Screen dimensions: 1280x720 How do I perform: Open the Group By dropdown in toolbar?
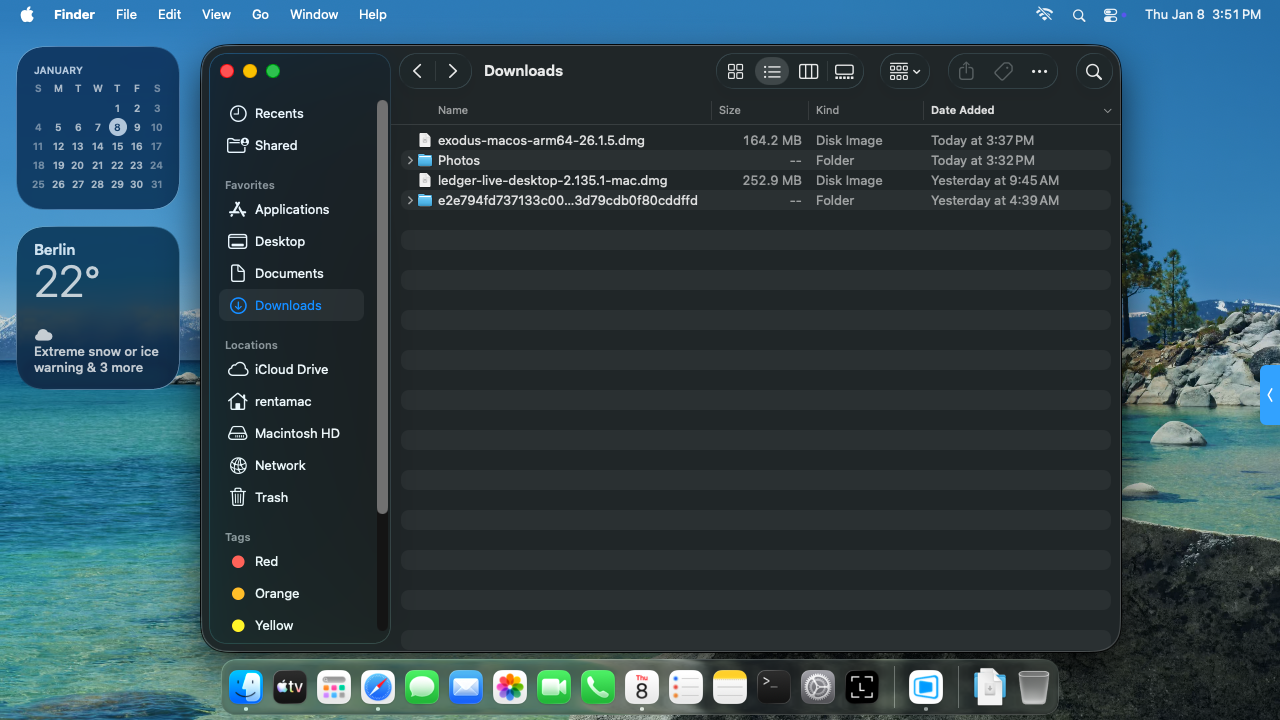point(904,72)
